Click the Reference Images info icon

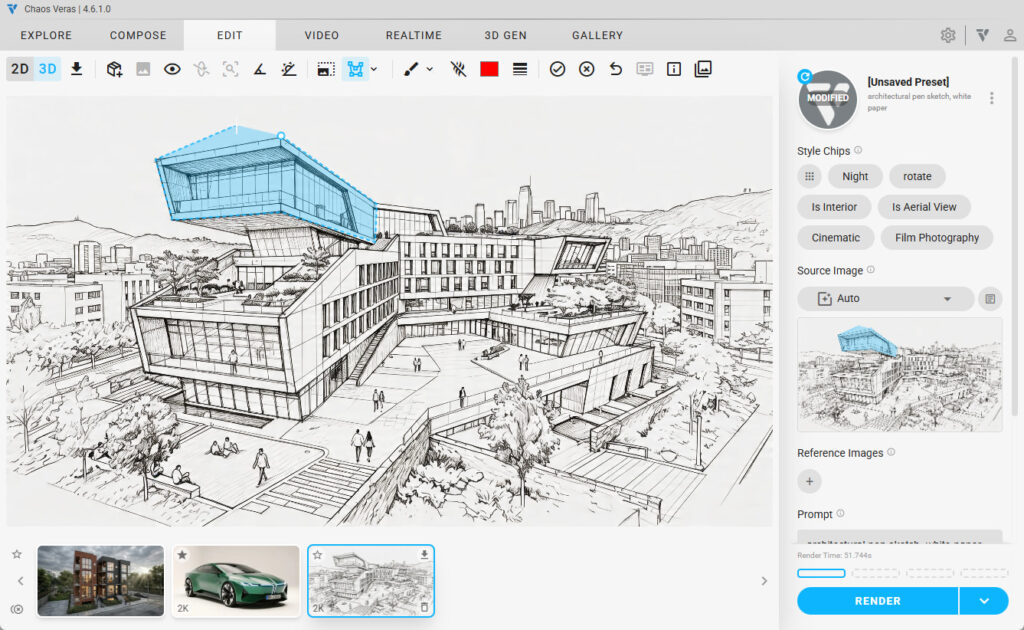[x=891, y=452]
